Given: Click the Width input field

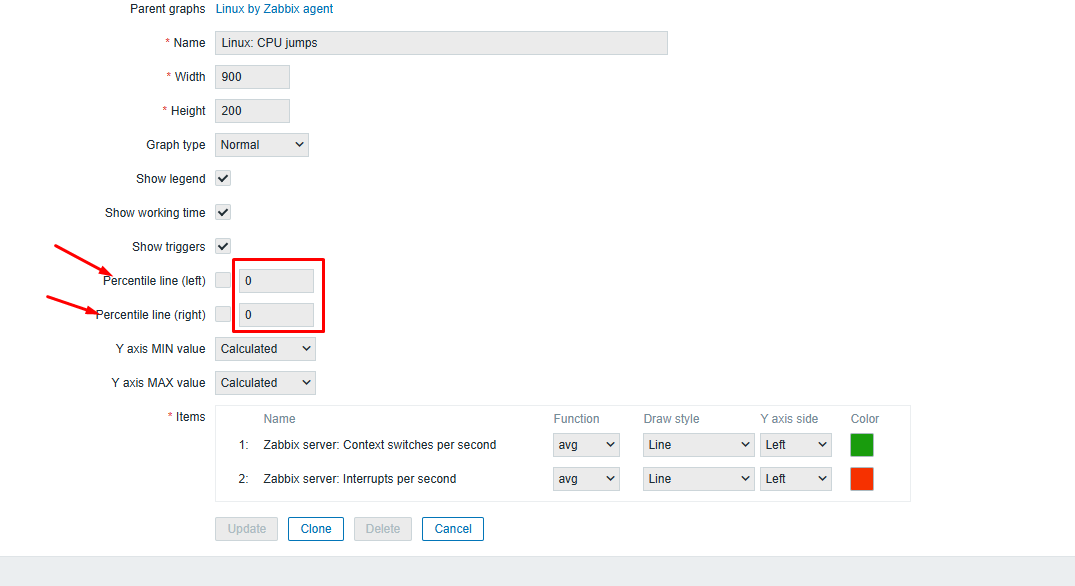Looking at the screenshot, I should pos(252,77).
